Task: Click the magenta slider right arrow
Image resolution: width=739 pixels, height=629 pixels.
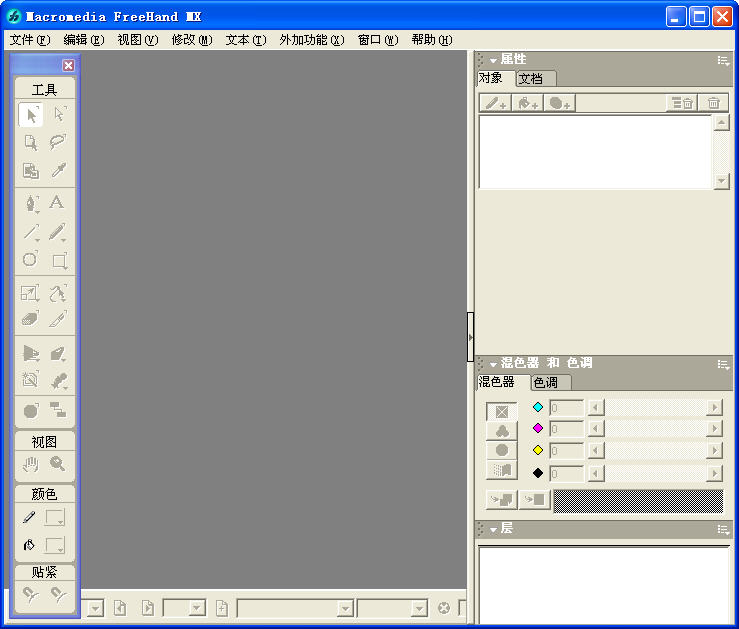Action: 714,428
